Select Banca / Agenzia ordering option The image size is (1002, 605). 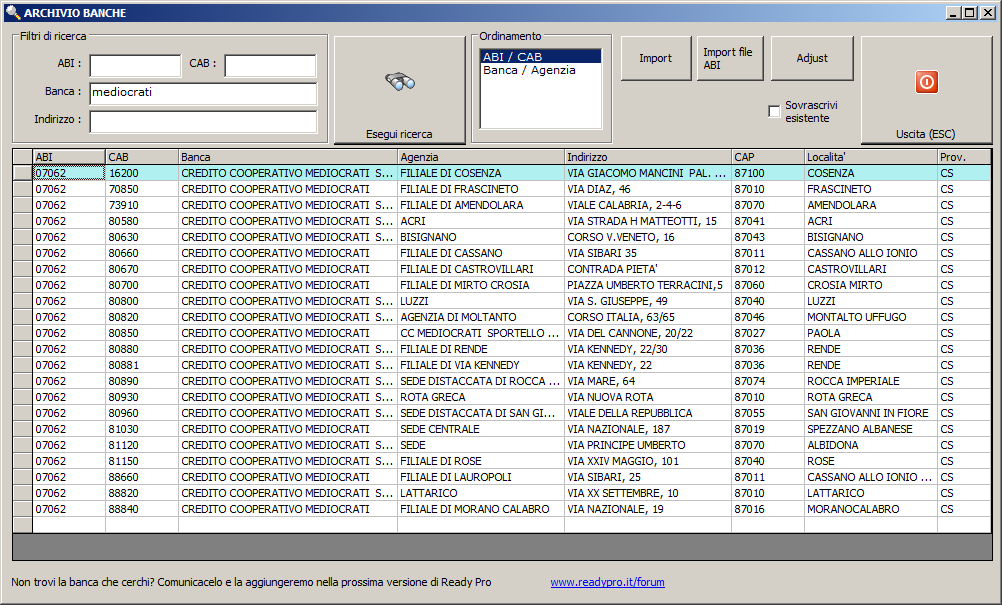[541, 70]
